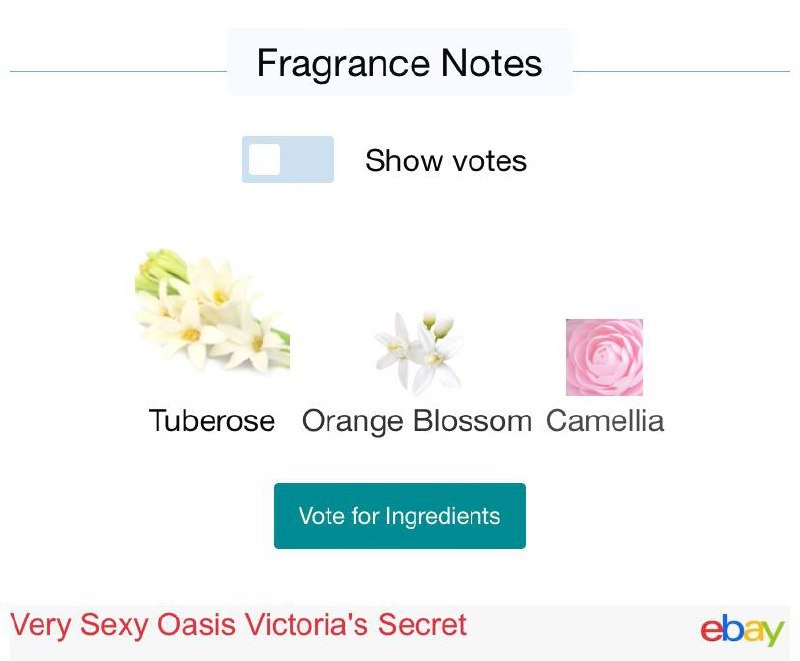Toggle the Show votes switch
Screen dimensions: 800x661
coord(287,160)
